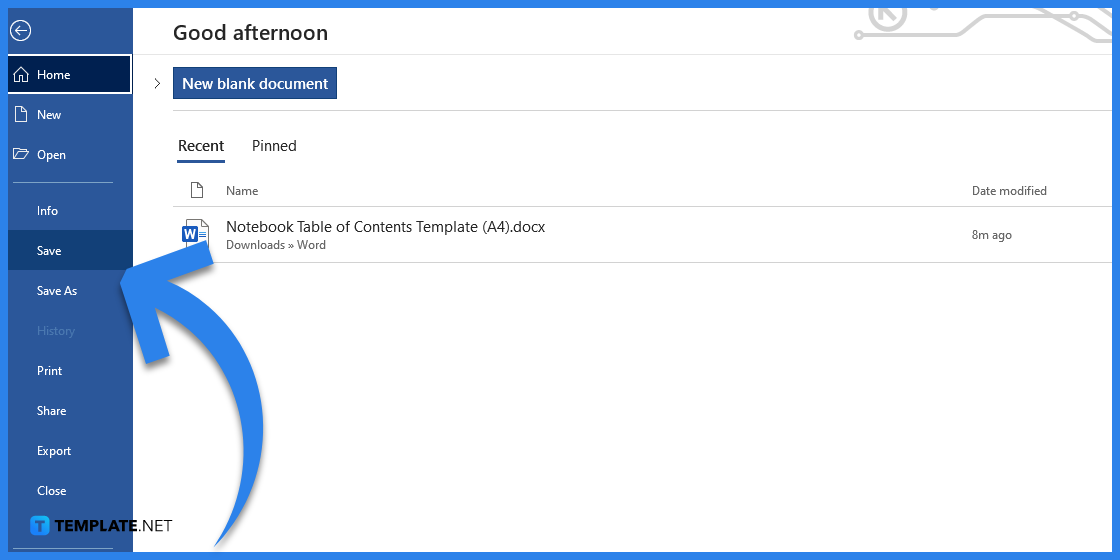1120x560 pixels.
Task: Click the Word file icon for Notebook template
Action: tap(195, 235)
